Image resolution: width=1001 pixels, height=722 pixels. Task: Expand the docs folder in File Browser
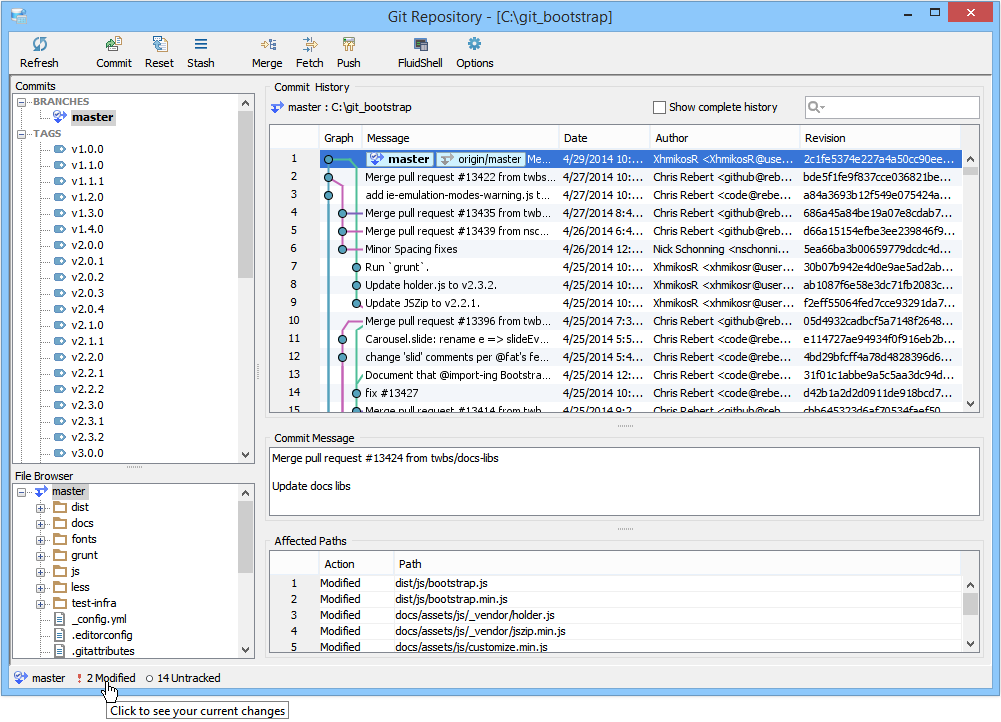(x=40, y=524)
